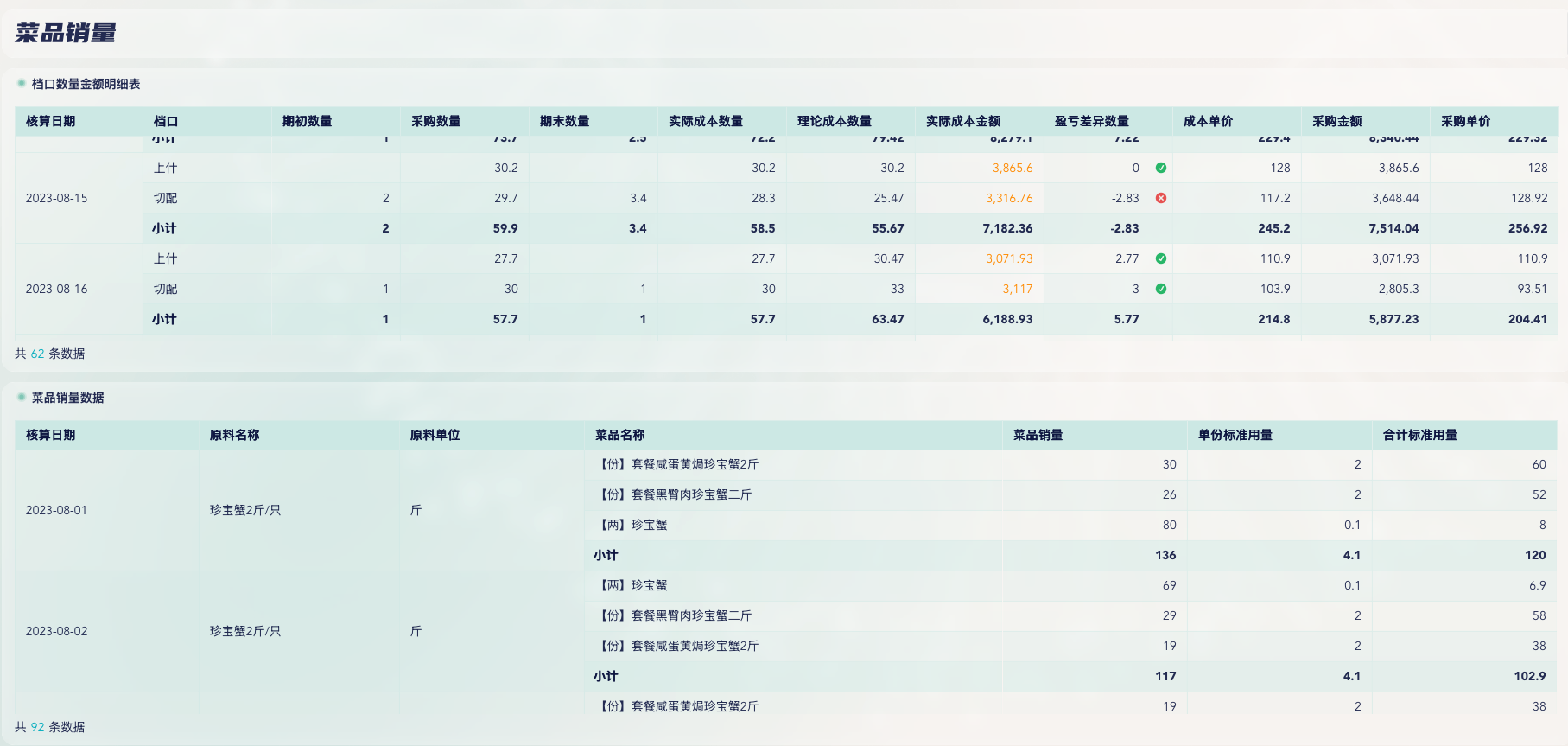Viewport: 1568px width, 746px height.
Task: Click the bullet icon beside 菜品销量数据 title
Action: [21, 397]
